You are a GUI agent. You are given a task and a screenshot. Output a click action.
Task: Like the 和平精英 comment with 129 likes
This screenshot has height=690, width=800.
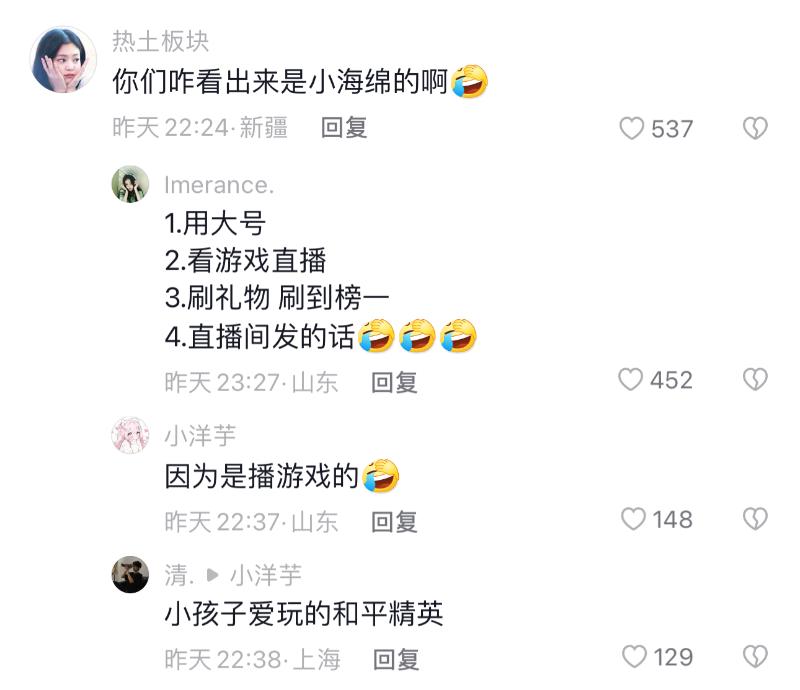tap(635, 656)
